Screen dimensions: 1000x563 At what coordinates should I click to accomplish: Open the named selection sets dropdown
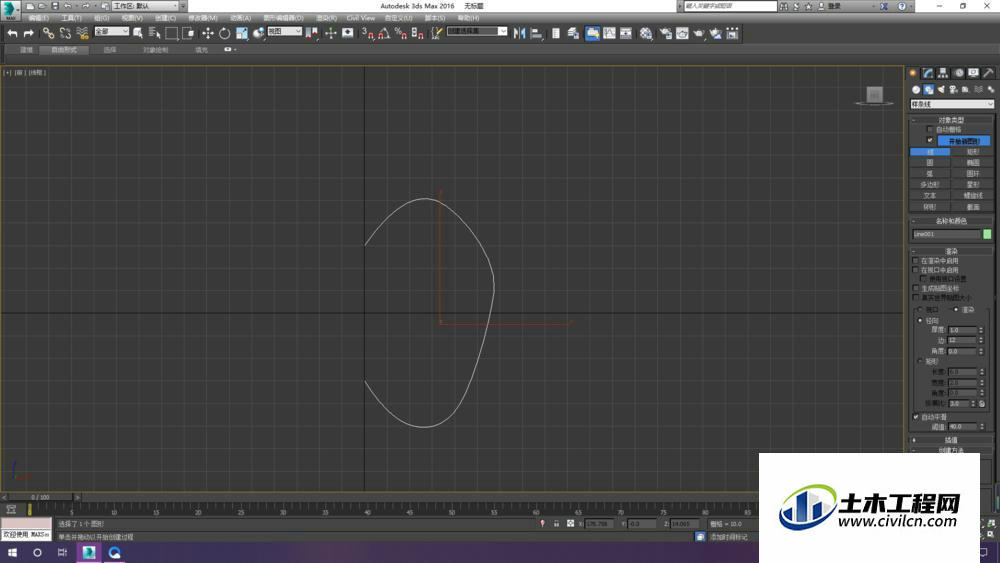(x=477, y=31)
